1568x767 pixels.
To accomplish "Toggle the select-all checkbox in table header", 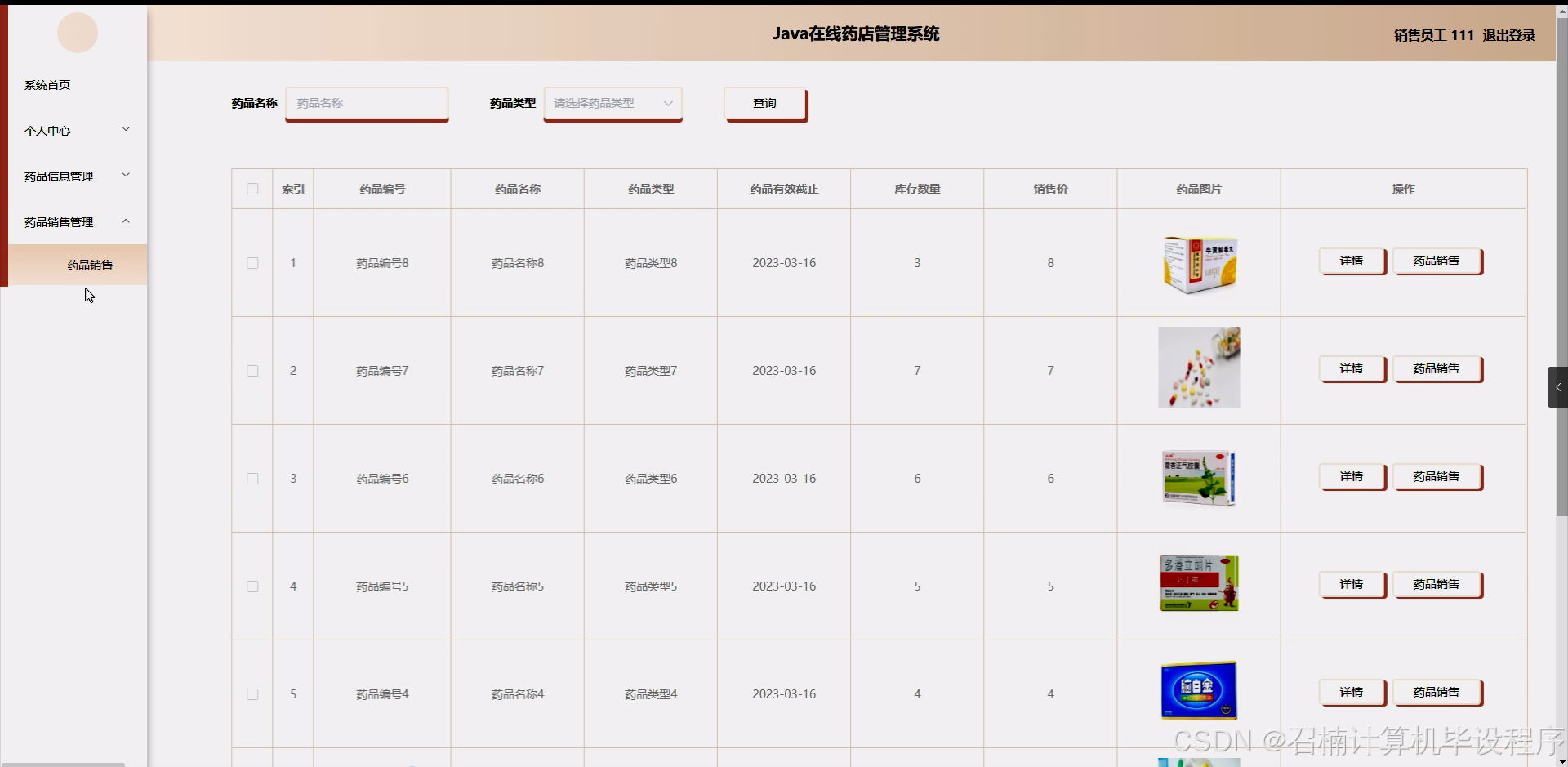I will pyautogui.click(x=252, y=189).
